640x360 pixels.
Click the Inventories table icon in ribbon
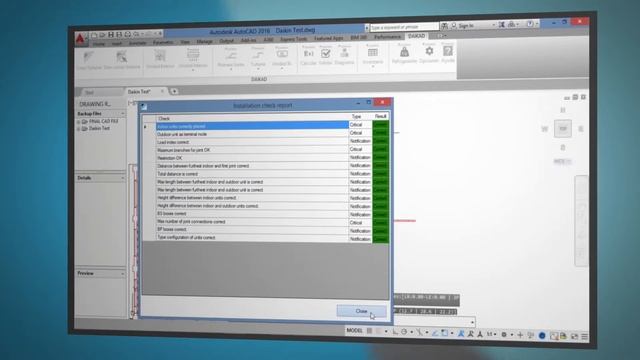point(372,52)
